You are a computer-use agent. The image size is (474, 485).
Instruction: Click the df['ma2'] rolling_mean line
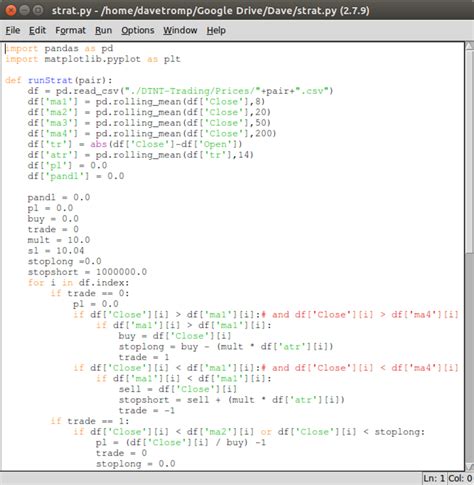pos(149,112)
